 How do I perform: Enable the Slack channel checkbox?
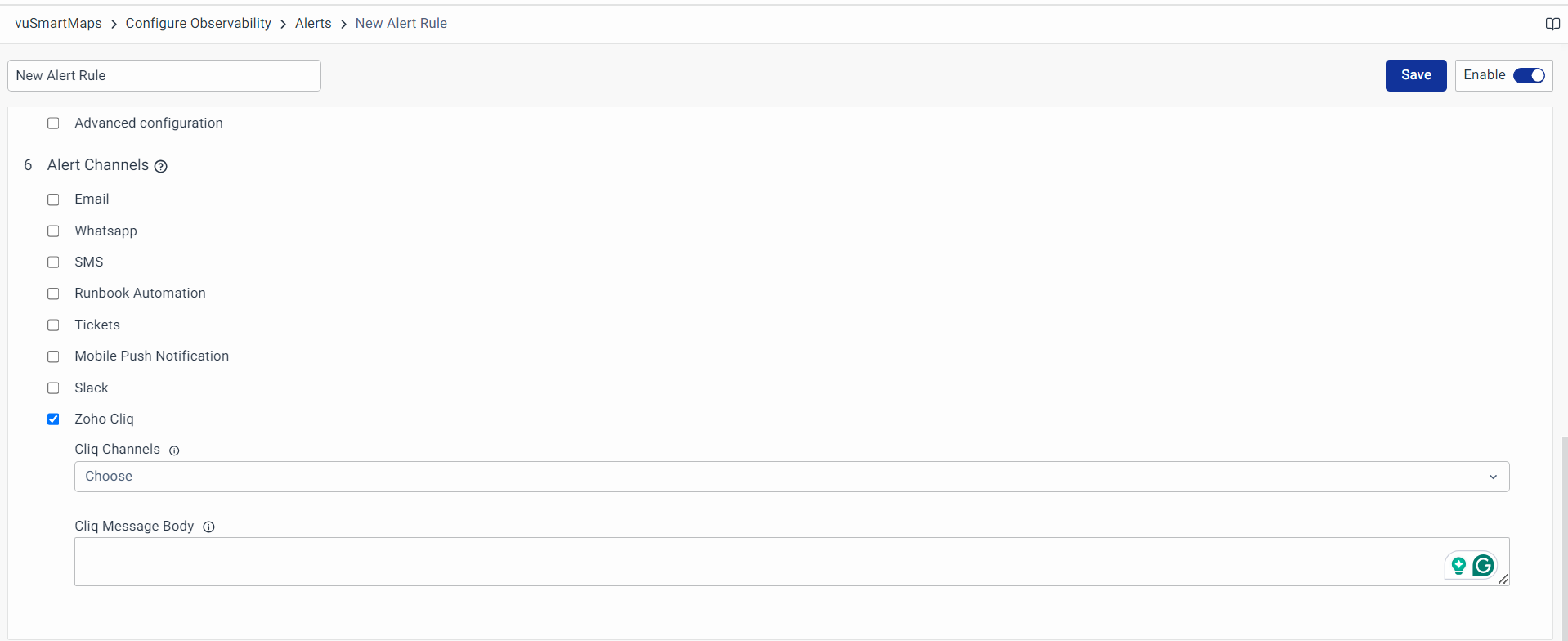pyautogui.click(x=53, y=388)
